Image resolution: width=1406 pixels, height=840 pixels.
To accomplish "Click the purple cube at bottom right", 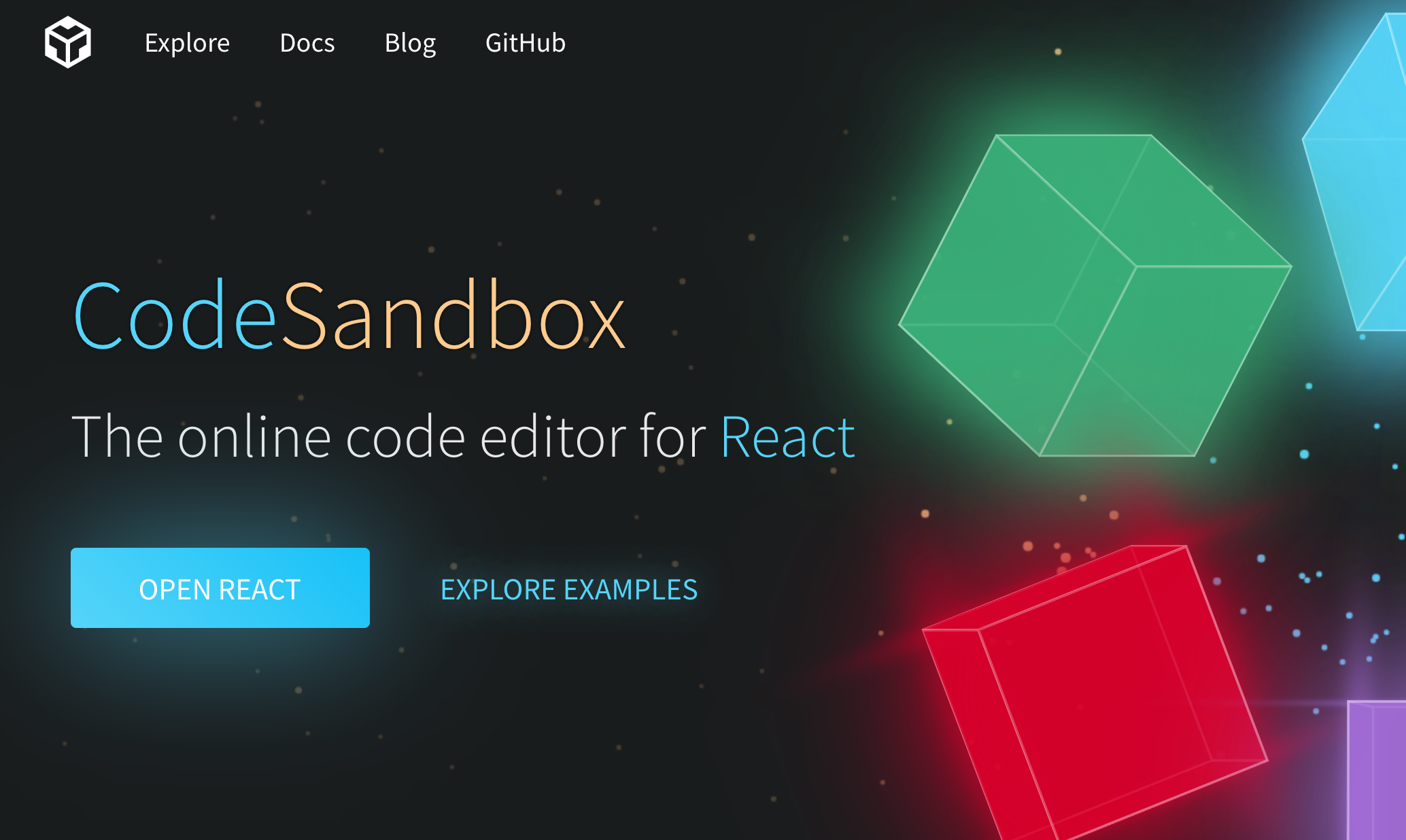I will click(x=1377, y=770).
